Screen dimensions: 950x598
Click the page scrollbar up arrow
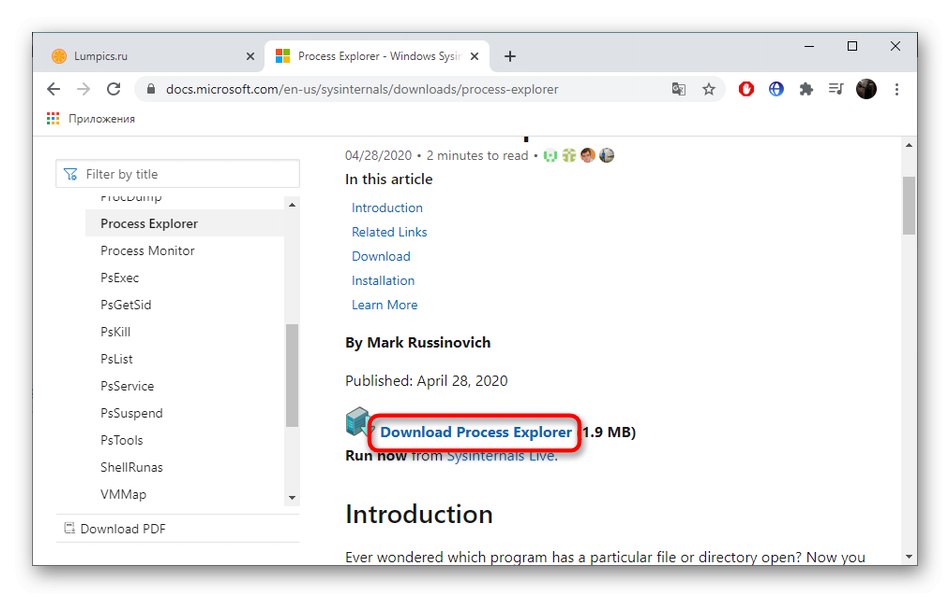pos(909,145)
